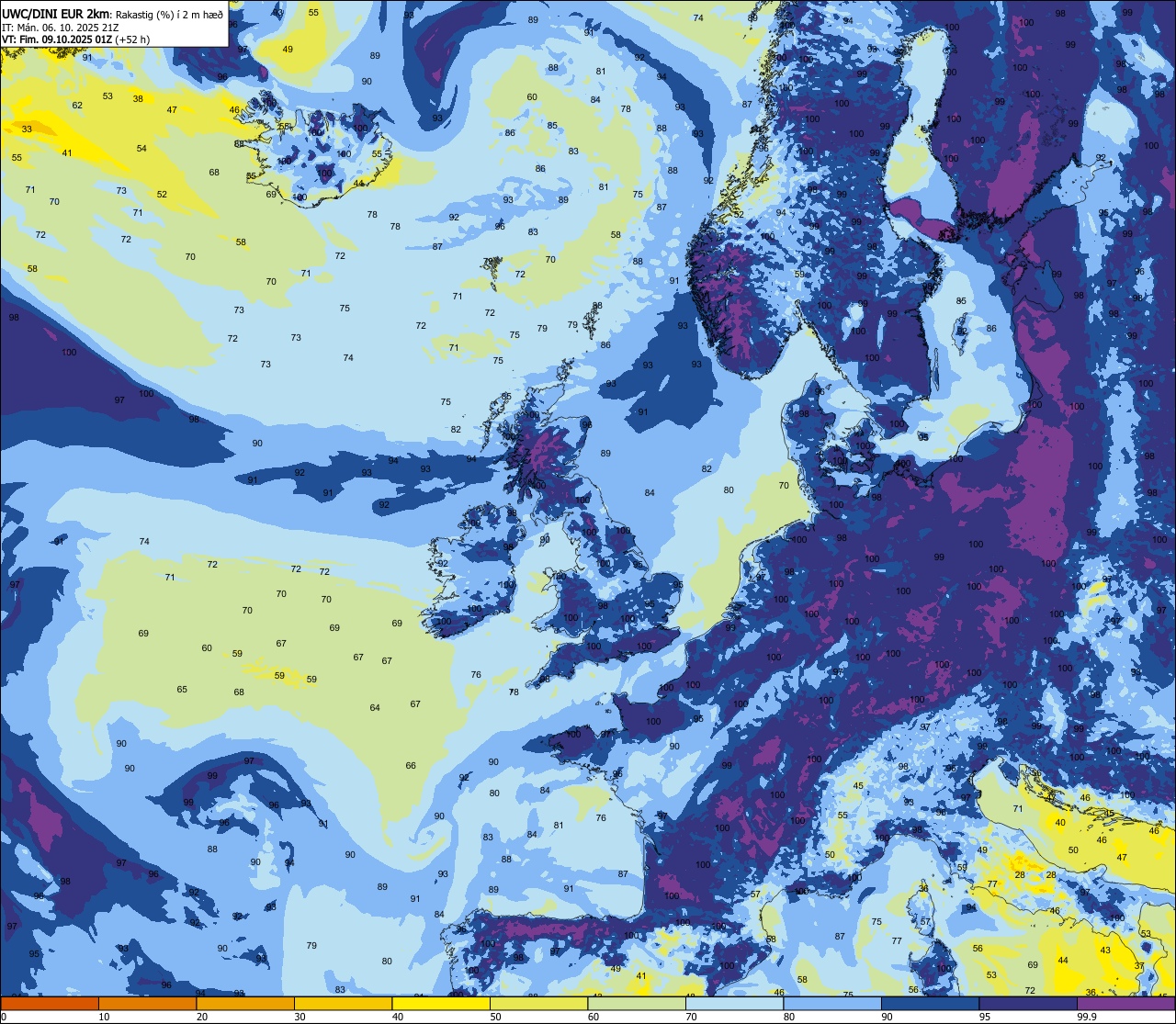Click the legend segment between 90 and 95
This screenshot has width=1176, height=1024.
tap(930, 1003)
